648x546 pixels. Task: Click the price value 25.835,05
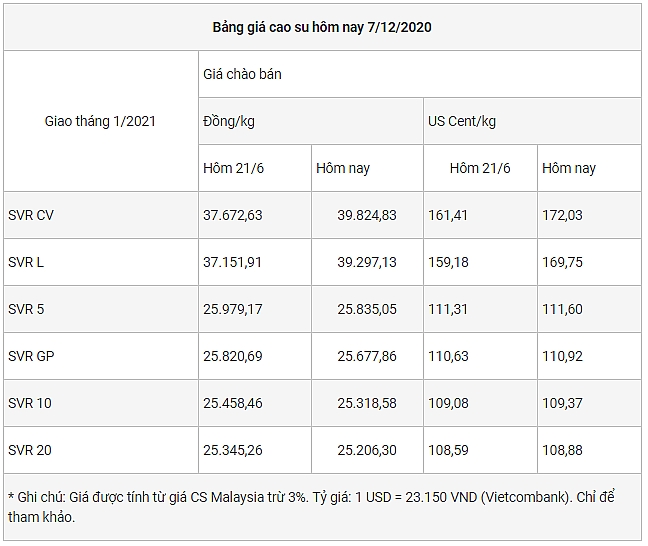click(367, 309)
